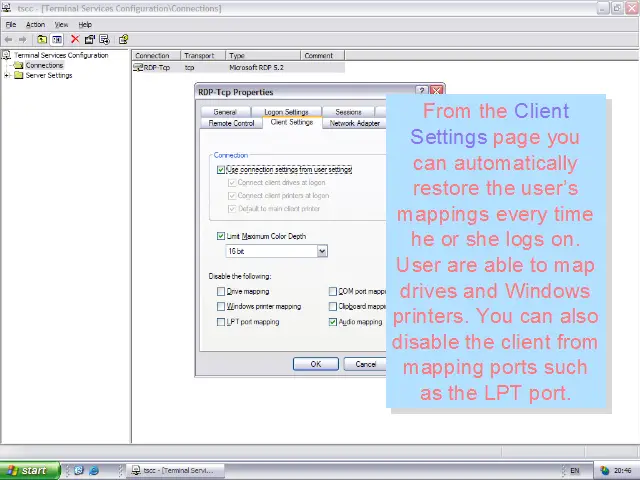
Task: Click the Terminal Services Configuration root label
Action: pos(61,55)
